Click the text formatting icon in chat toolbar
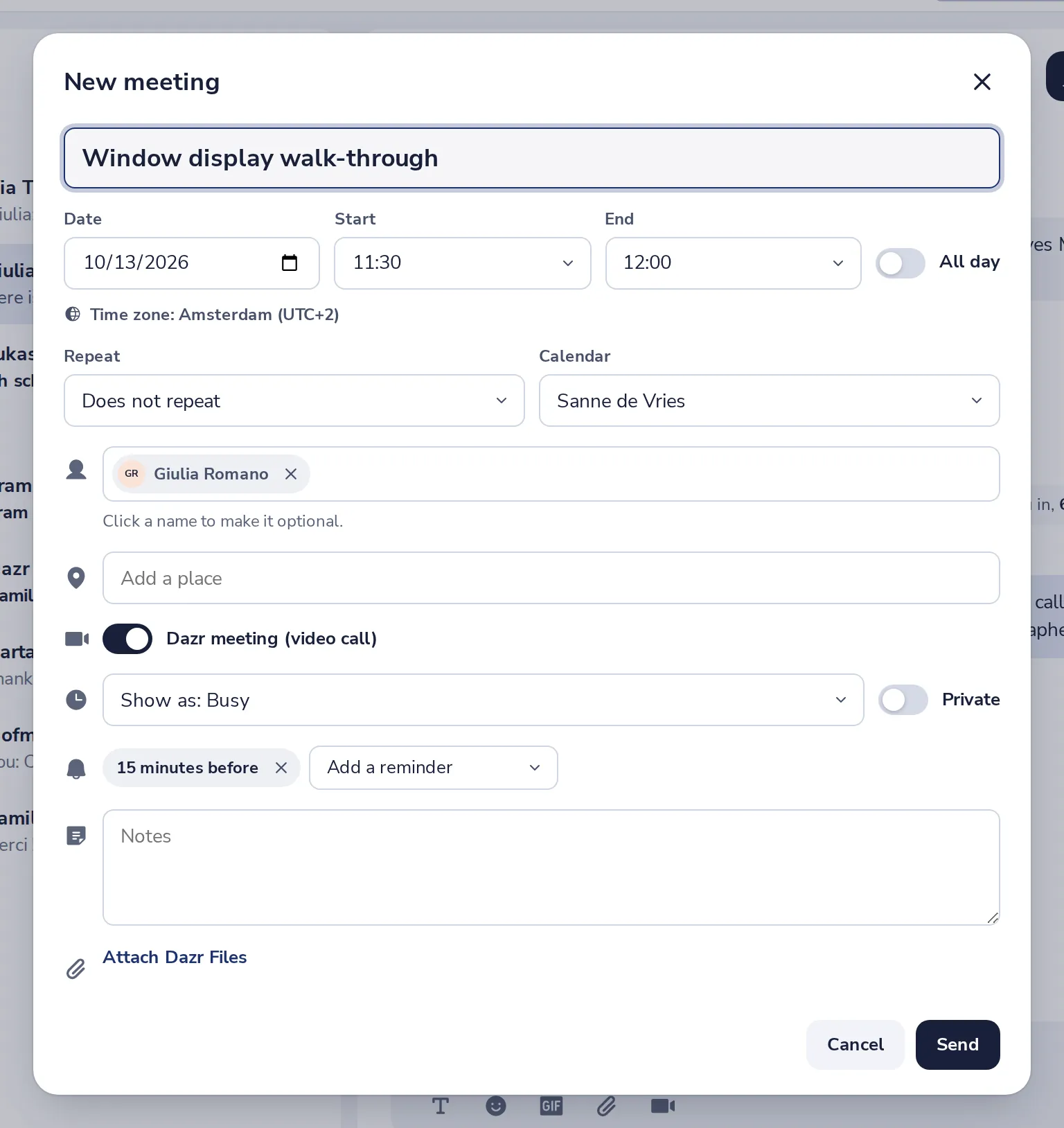Viewport: 1064px width, 1128px height. 440,1106
